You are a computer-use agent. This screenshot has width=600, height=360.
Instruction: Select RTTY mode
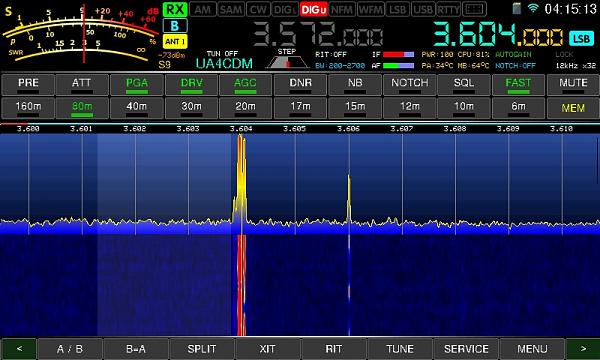pyautogui.click(x=448, y=10)
